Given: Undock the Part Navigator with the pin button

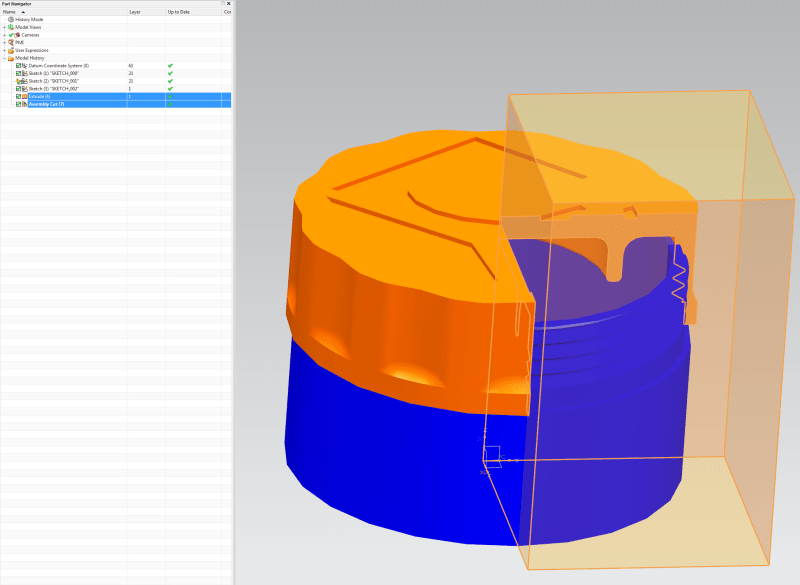Looking at the screenshot, I should click(223, 4).
